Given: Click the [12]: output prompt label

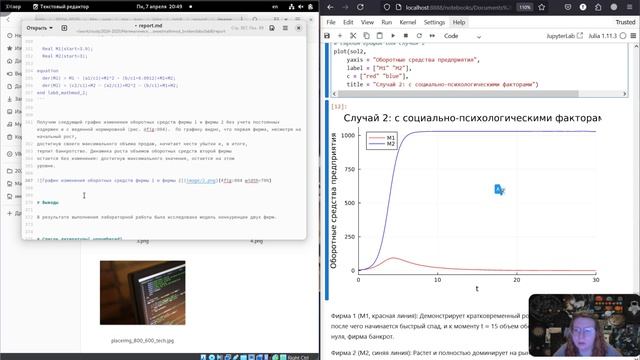Looking at the screenshot, I should [339, 107].
